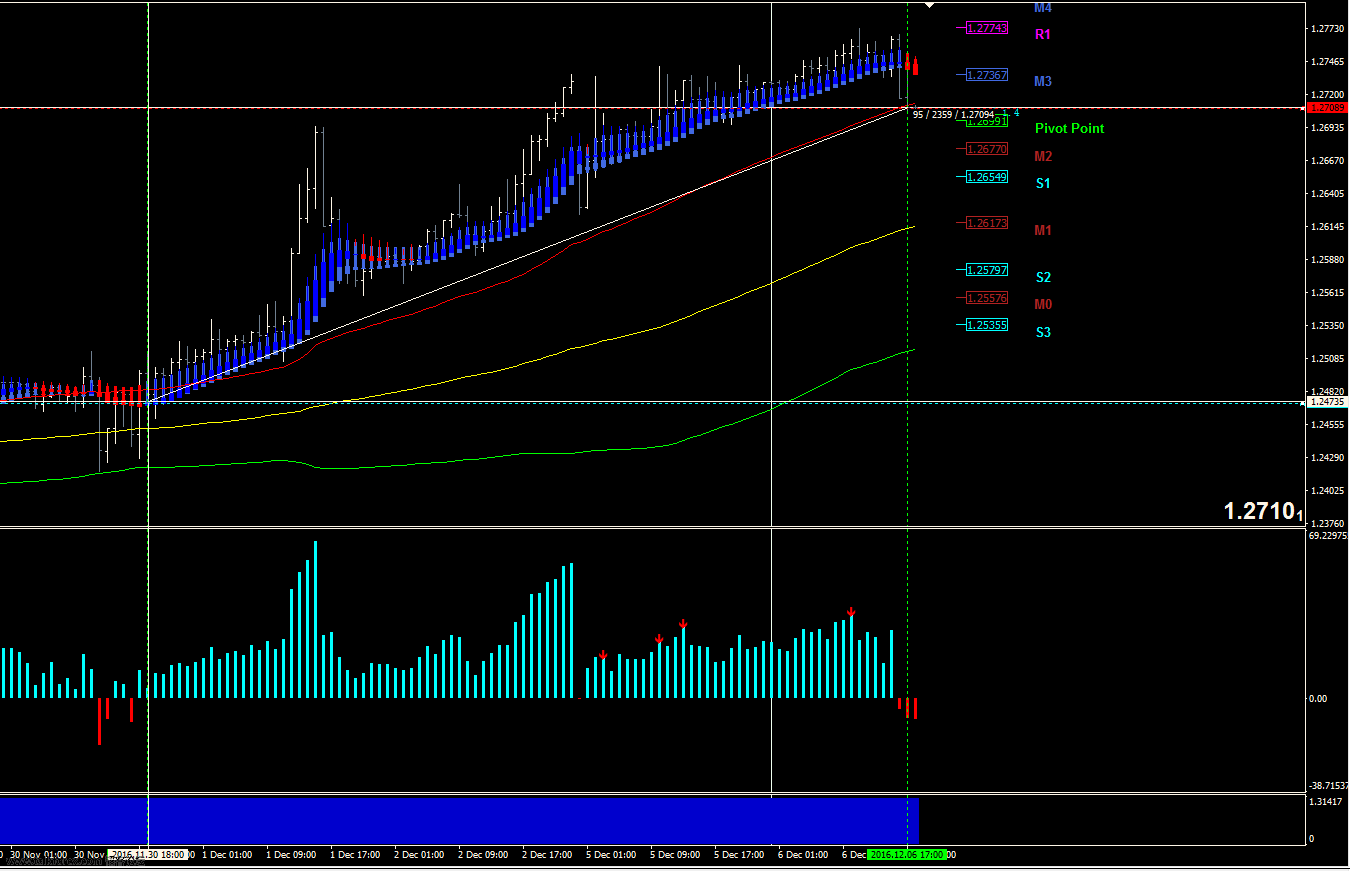
Task: Click the magenta 1.27743 price tag
Action: (986, 28)
